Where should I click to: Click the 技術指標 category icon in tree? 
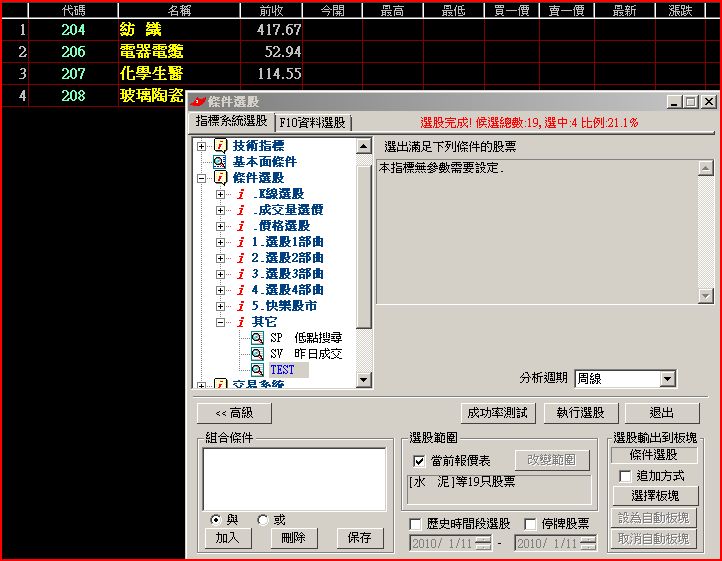tap(220, 146)
